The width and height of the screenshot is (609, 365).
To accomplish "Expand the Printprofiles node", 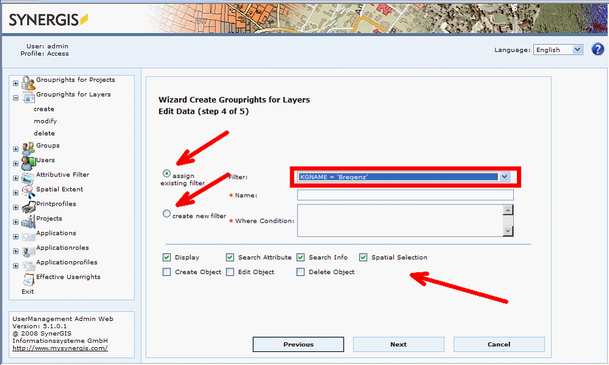I will 16,207.
